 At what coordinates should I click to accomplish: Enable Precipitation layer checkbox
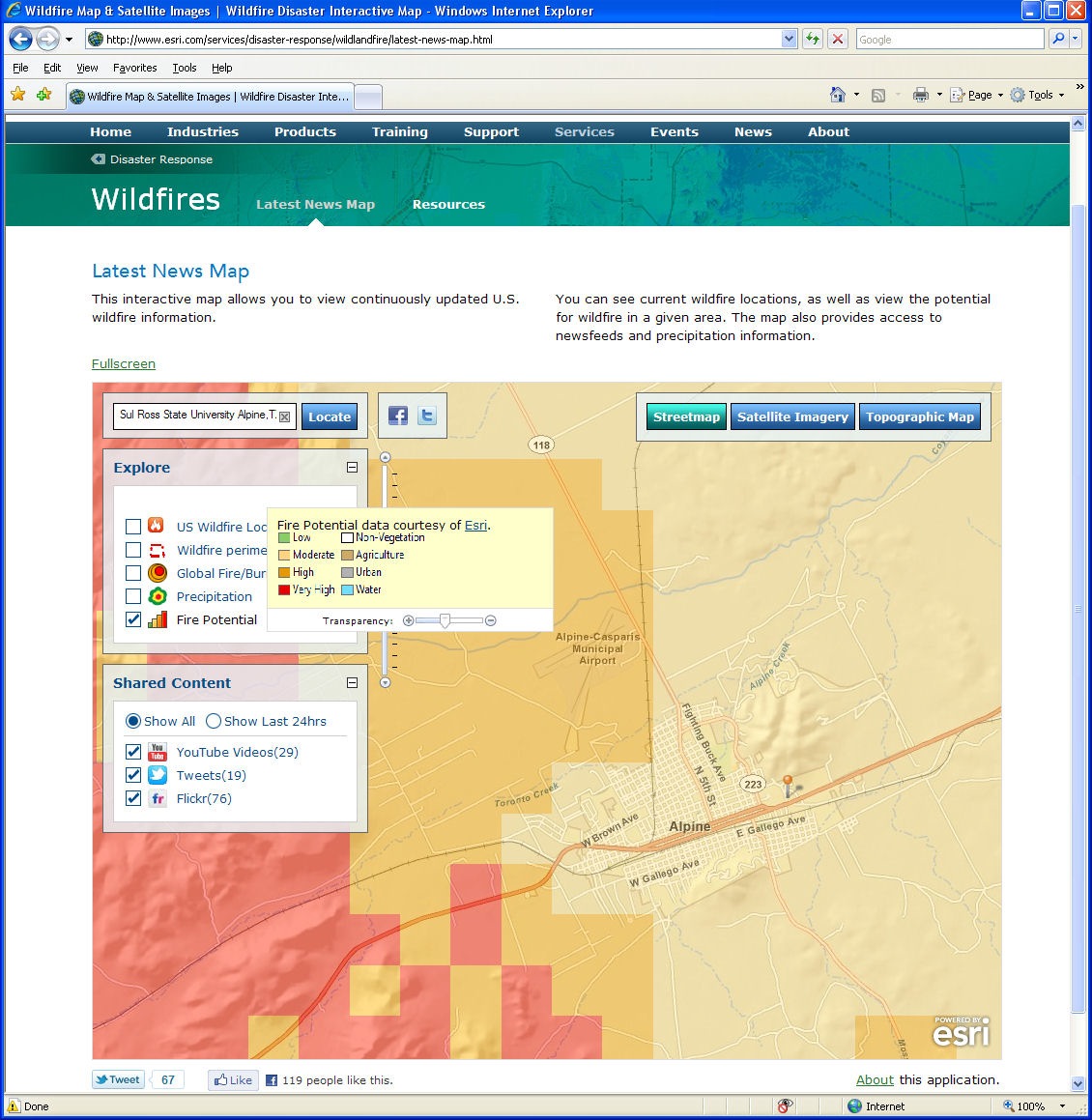[x=132, y=596]
